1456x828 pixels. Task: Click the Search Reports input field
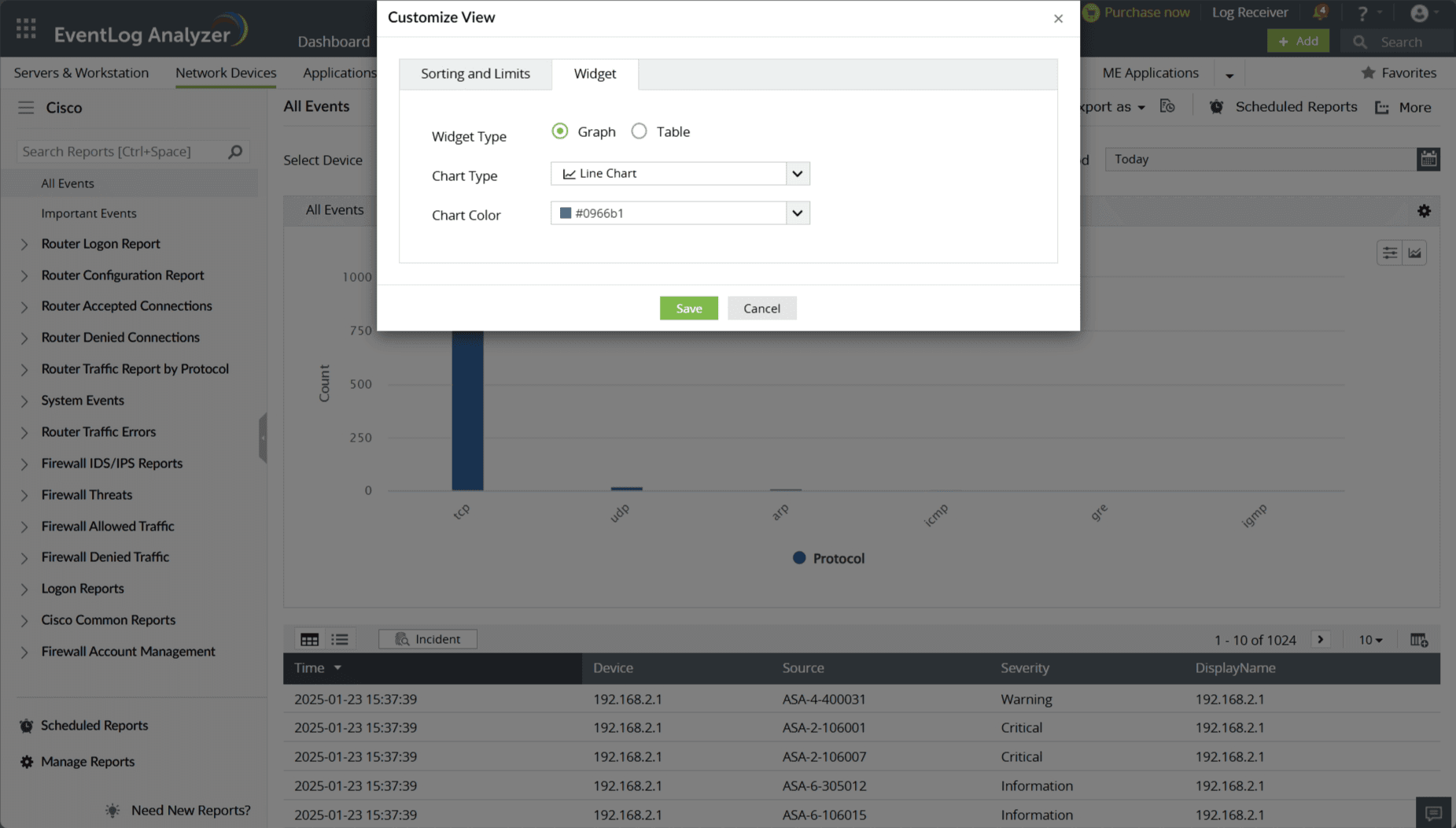click(123, 152)
